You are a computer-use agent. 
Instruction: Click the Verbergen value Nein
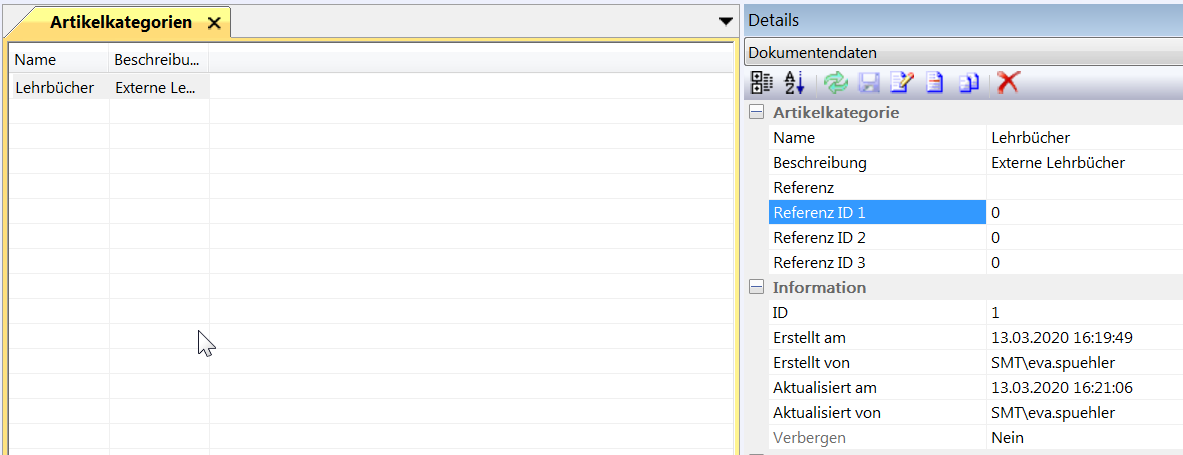click(1007, 437)
